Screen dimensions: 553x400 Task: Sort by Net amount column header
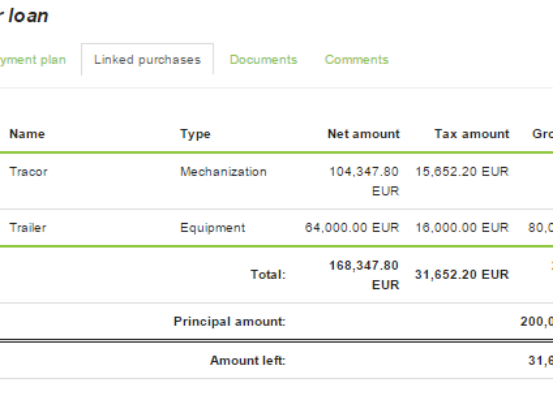[364, 134]
